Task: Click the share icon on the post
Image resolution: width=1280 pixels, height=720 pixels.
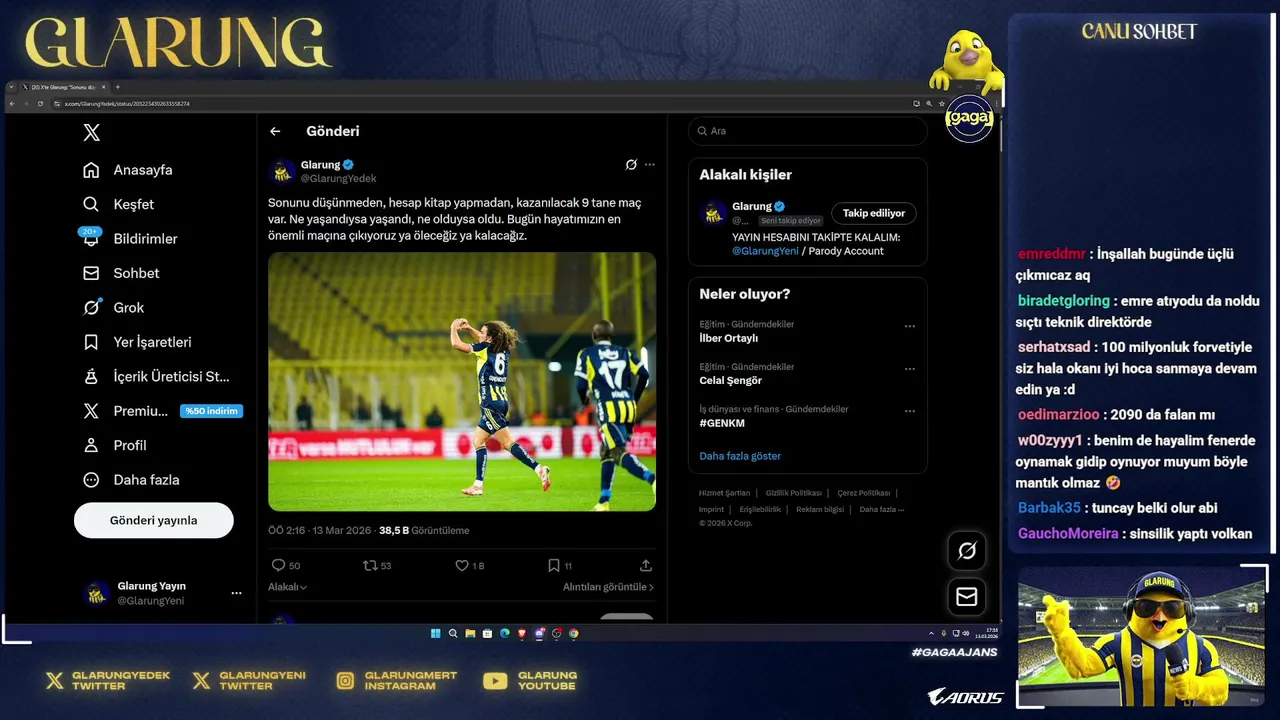Action: pyautogui.click(x=646, y=565)
